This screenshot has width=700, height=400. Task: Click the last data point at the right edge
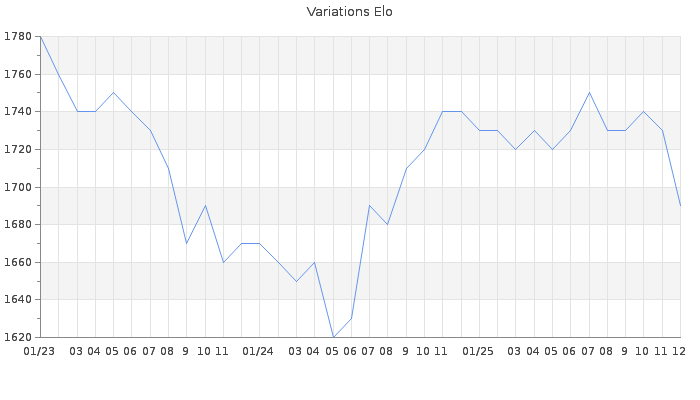click(x=680, y=206)
